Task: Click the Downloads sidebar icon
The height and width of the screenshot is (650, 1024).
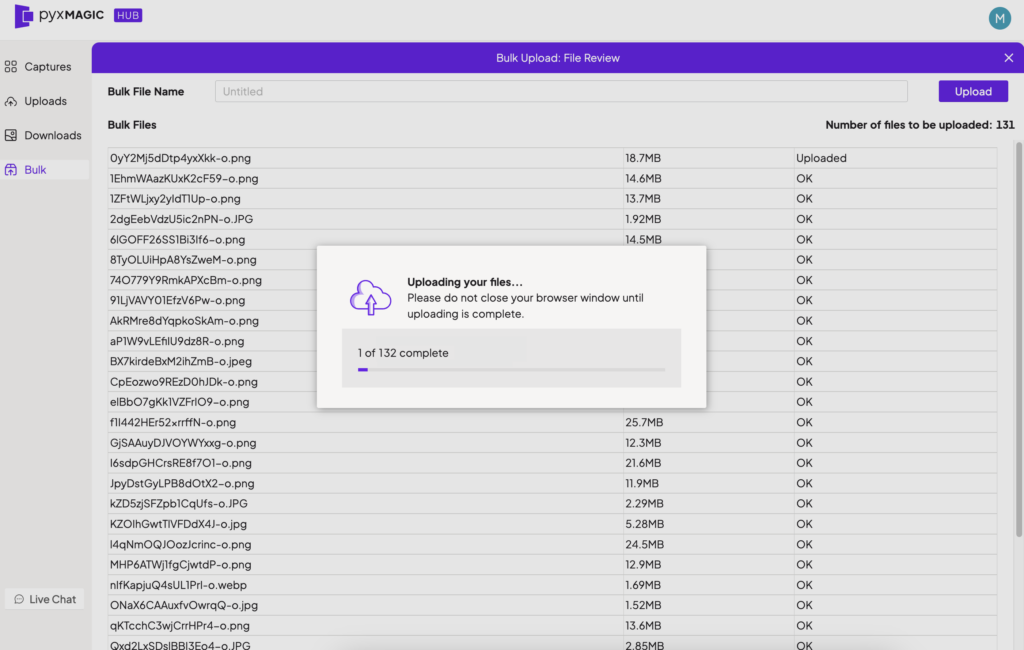Action: (x=11, y=135)
